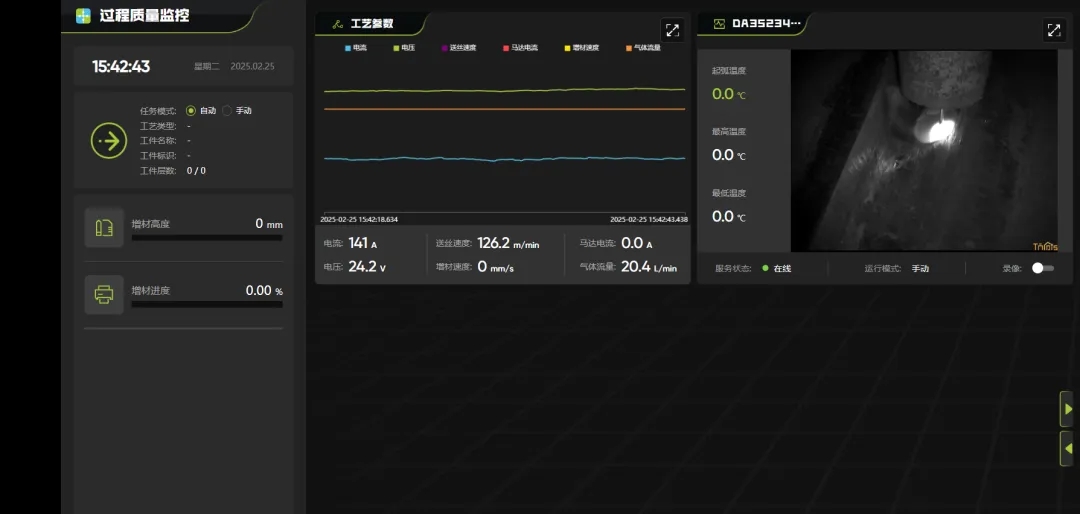Click the 增材进度 progress bar

click(x=206, y=304)
